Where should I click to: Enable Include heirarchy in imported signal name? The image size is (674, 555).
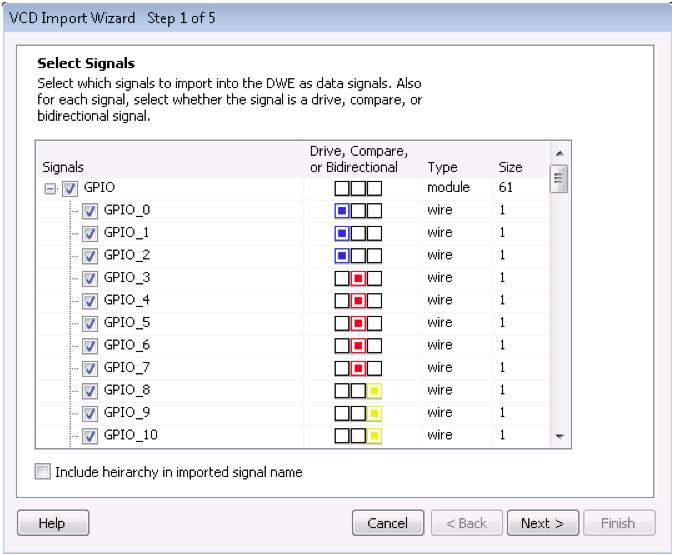42,471
